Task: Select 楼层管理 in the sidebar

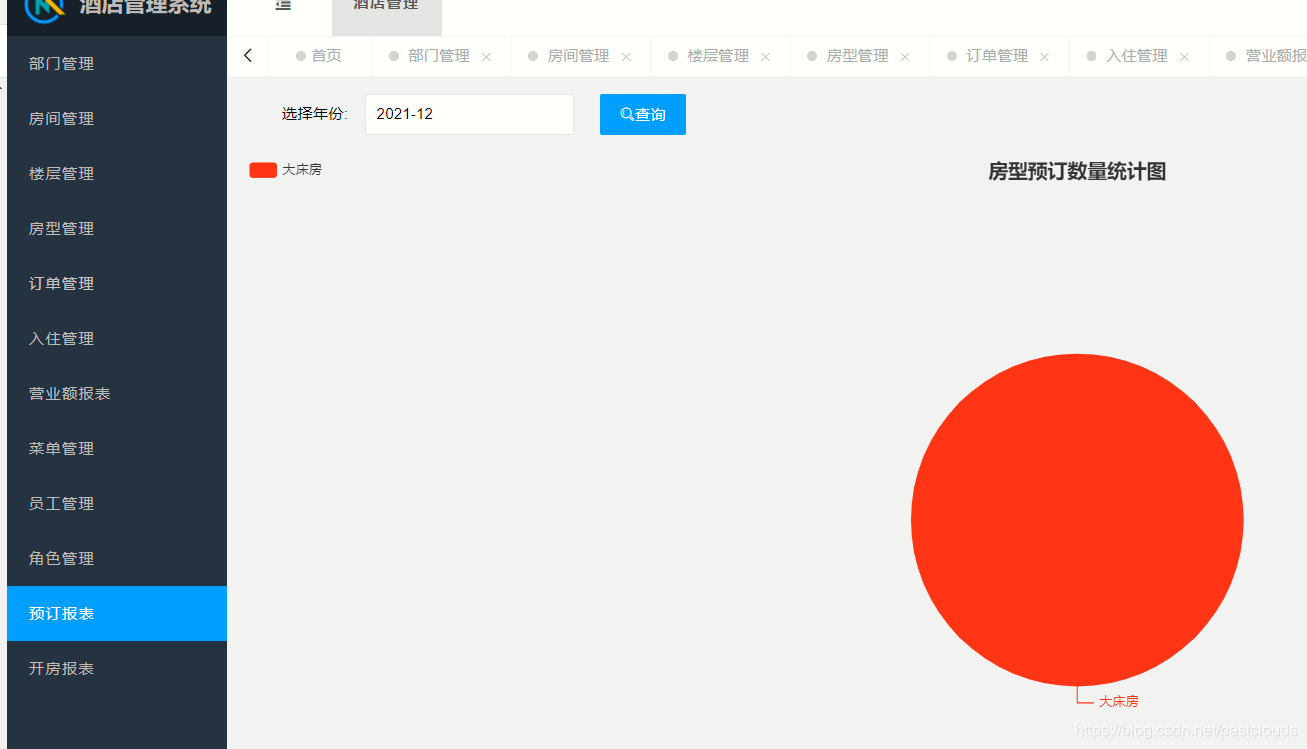Action: click(x=62, y=173)
